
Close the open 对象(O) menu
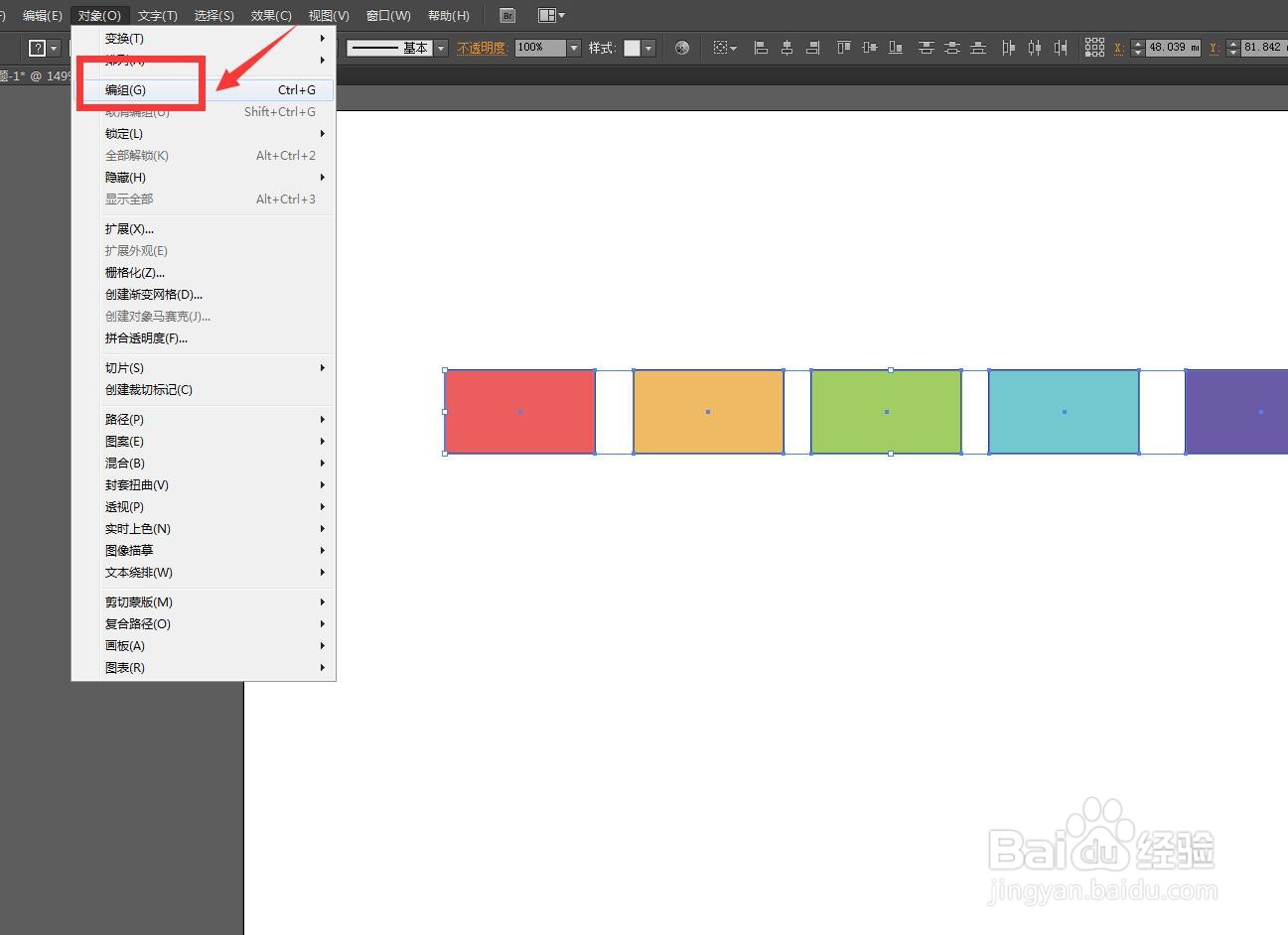point(99,16)
